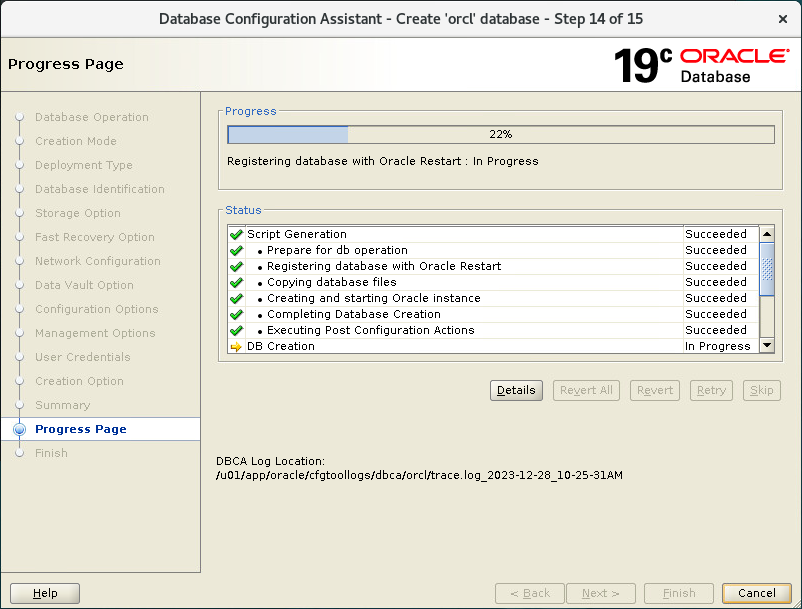Click the Next navigation button
The height and width of the screenshot is (609, 802).
click(600, 593)
